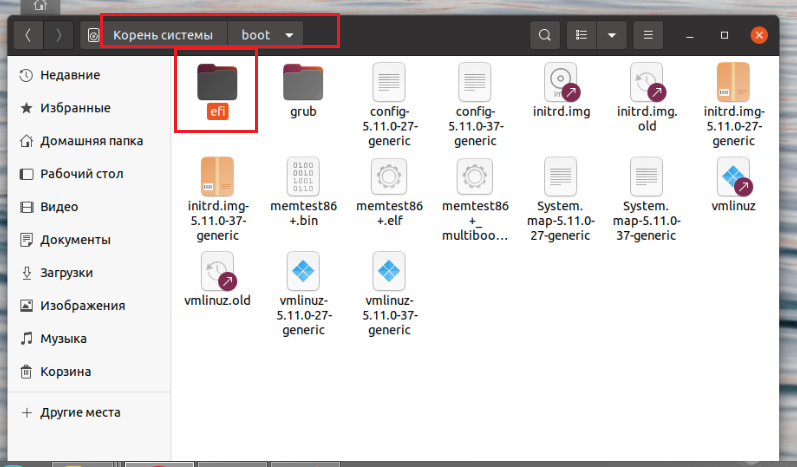
Task: Select the efi folder
Action: [x=217, y=91]
